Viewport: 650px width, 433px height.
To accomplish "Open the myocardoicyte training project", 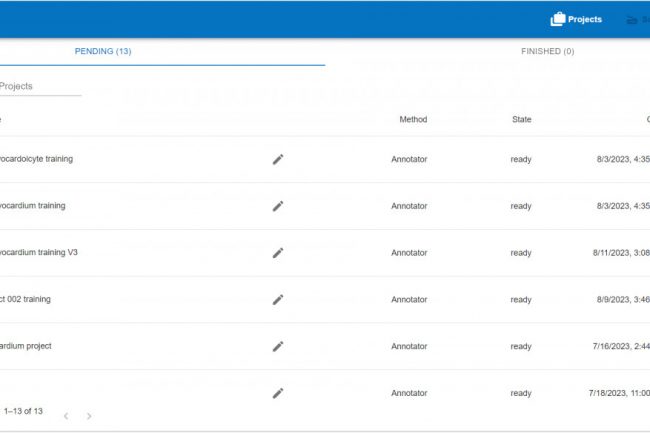I will click(36, 159).
